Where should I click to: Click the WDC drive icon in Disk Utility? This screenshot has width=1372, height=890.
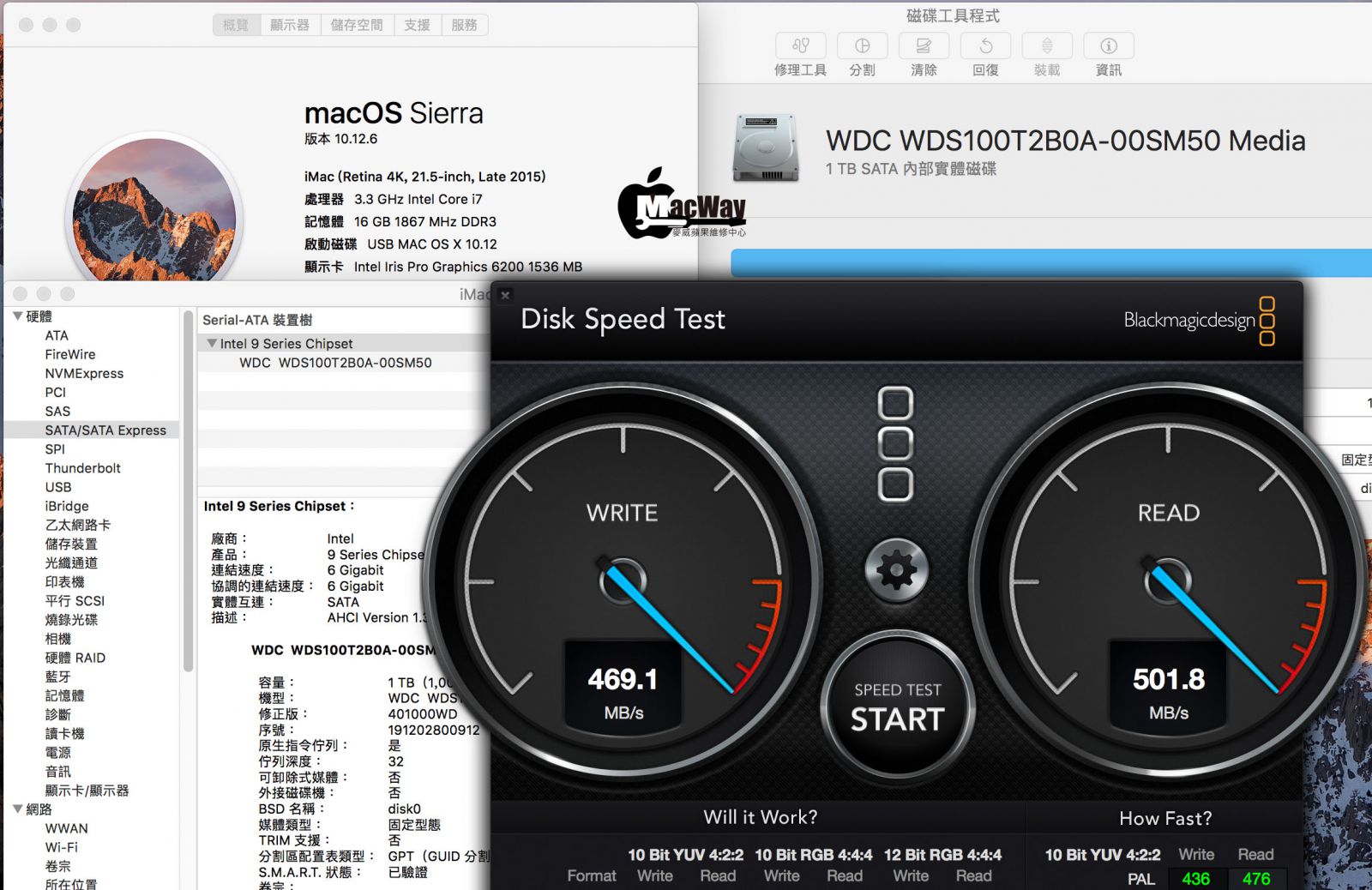coord(765,147)
